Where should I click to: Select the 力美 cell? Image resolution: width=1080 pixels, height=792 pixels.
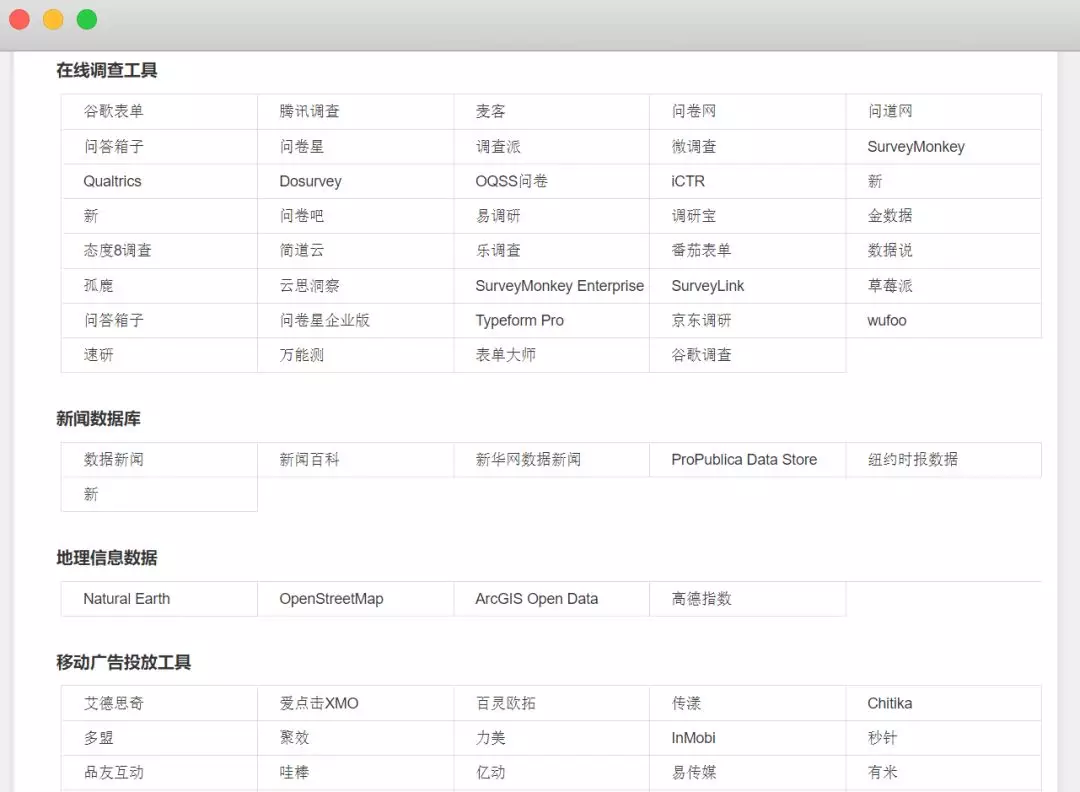click(x=490, y=738)
